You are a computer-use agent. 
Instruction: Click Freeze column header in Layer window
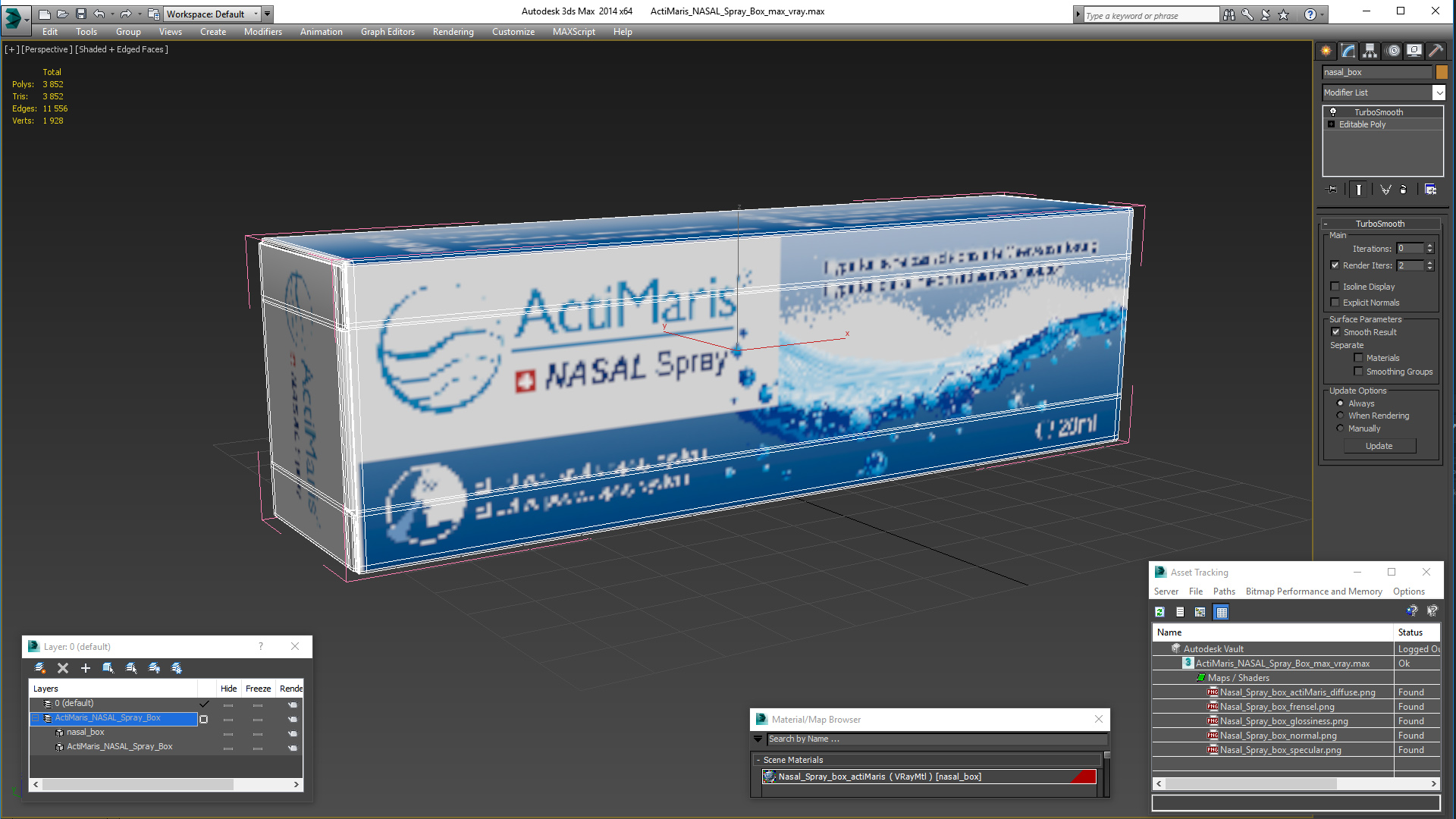point(258,689)
